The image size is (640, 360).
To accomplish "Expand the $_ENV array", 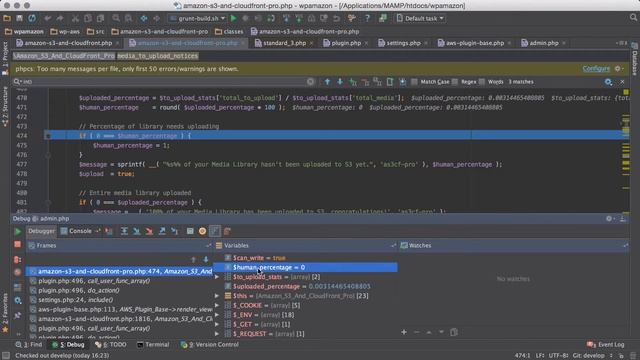I will coord(217,315).
